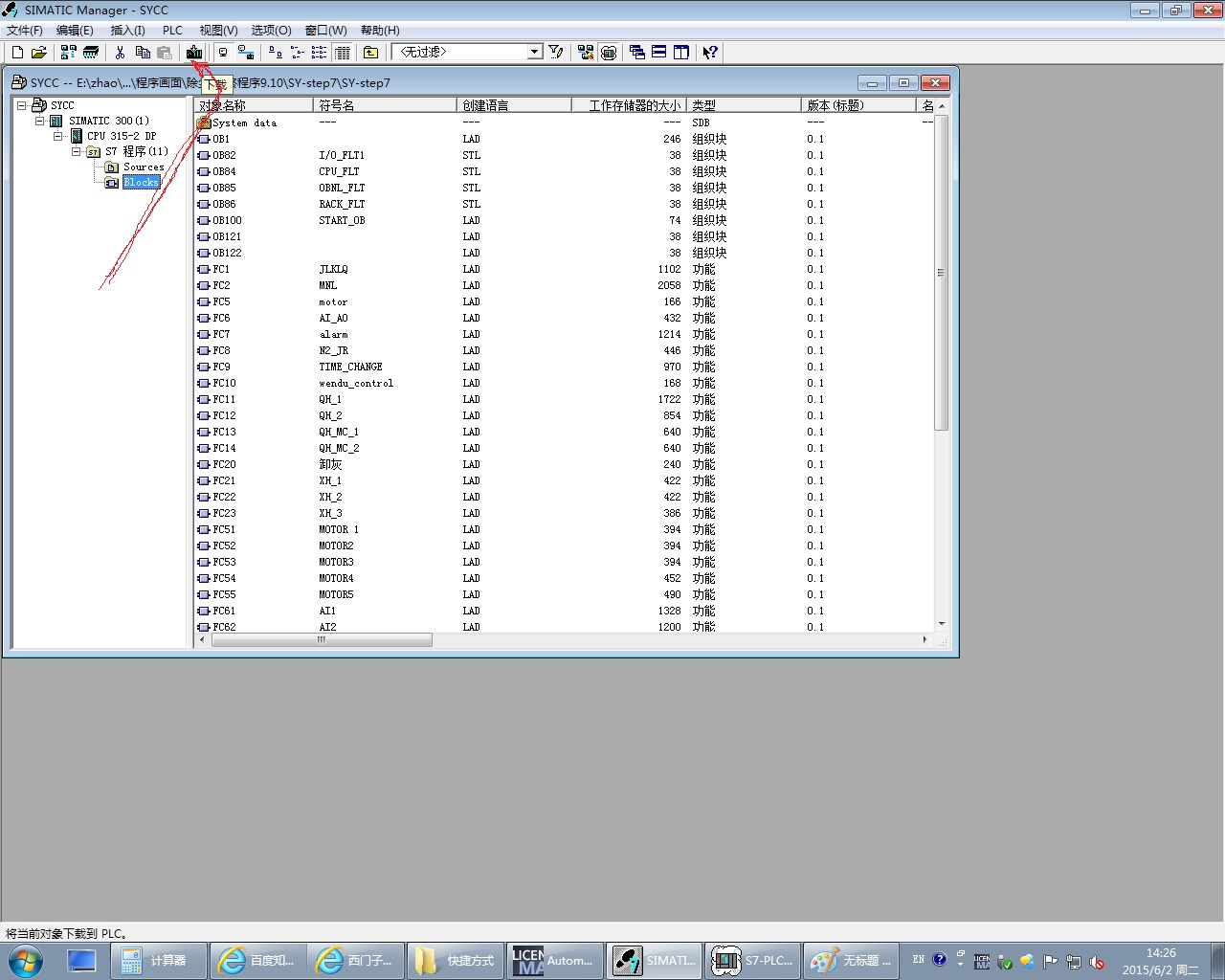The width and height of the screenshot is (1225, 980).
Task: Click the Cut scissors icon
Action: pos(120,53)
